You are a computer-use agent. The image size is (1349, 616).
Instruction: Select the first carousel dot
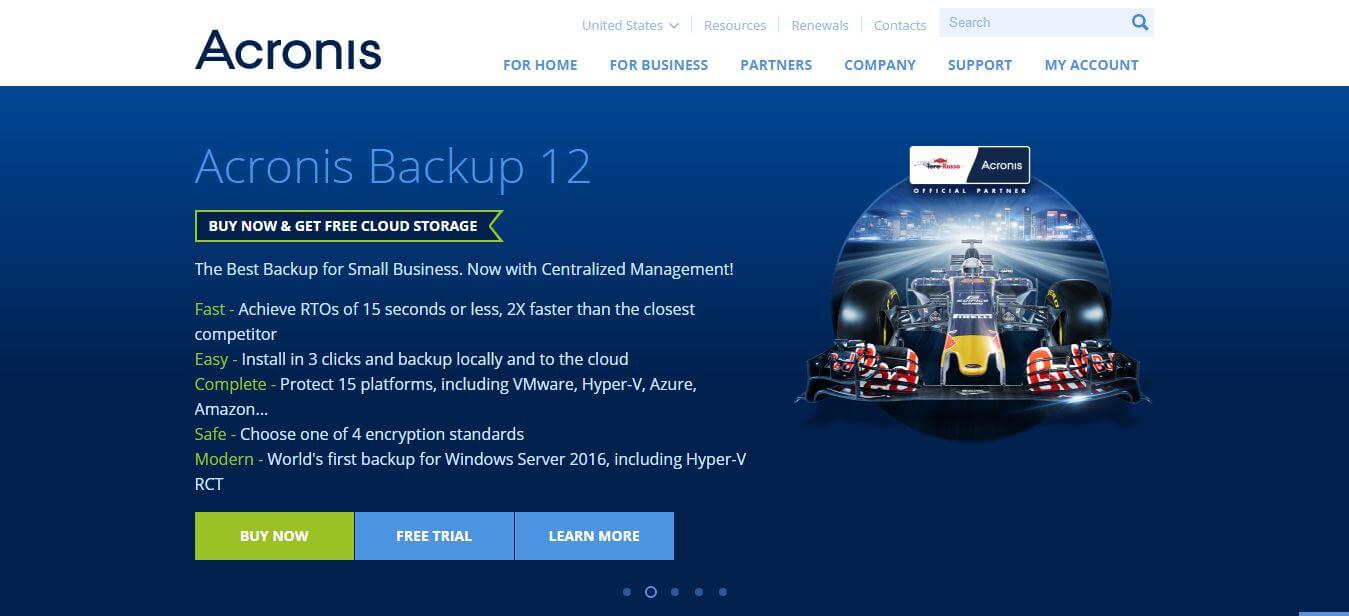[627, 592]
